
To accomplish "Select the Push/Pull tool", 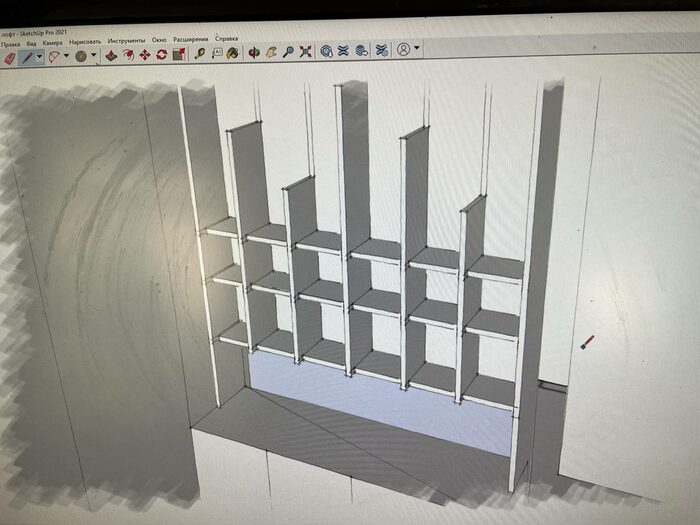I will tap(110, 55).
